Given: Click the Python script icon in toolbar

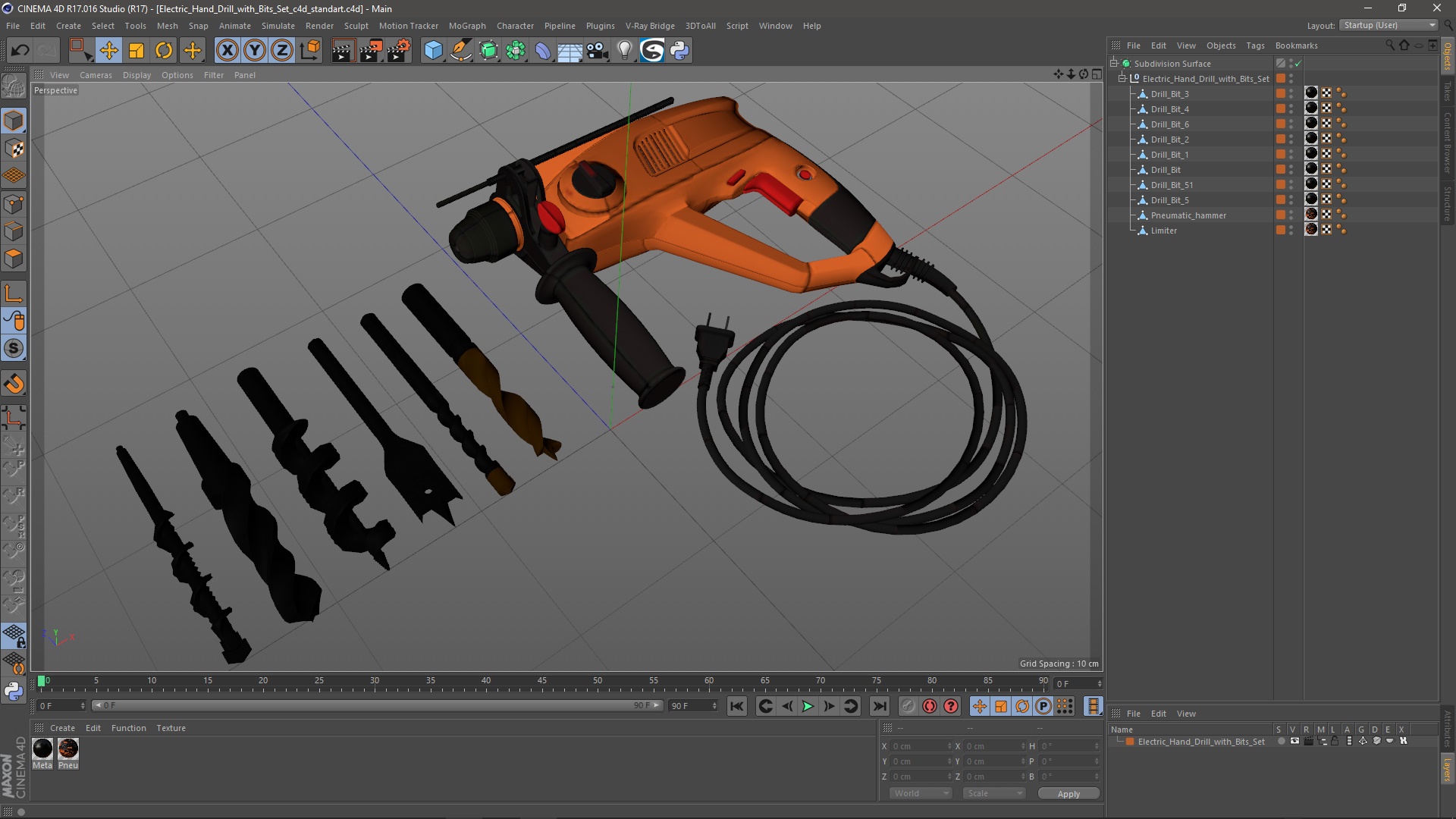Looking at the screenshot, I should coord(679,51).
